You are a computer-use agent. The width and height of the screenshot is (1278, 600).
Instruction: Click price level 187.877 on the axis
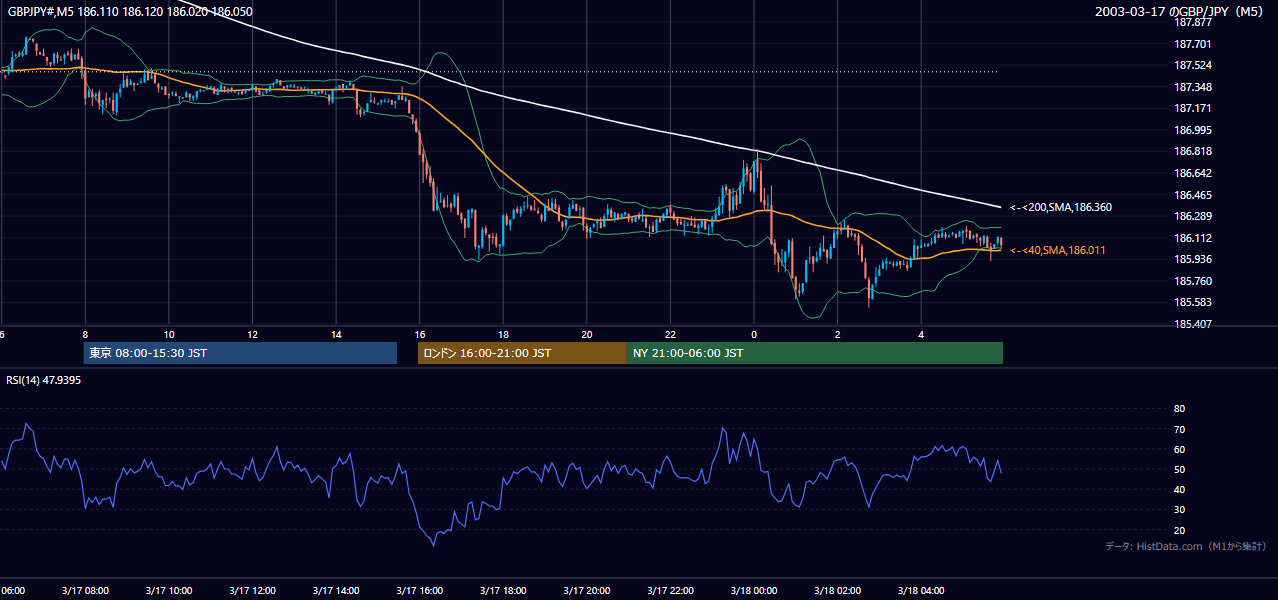tap(1191, 22)
